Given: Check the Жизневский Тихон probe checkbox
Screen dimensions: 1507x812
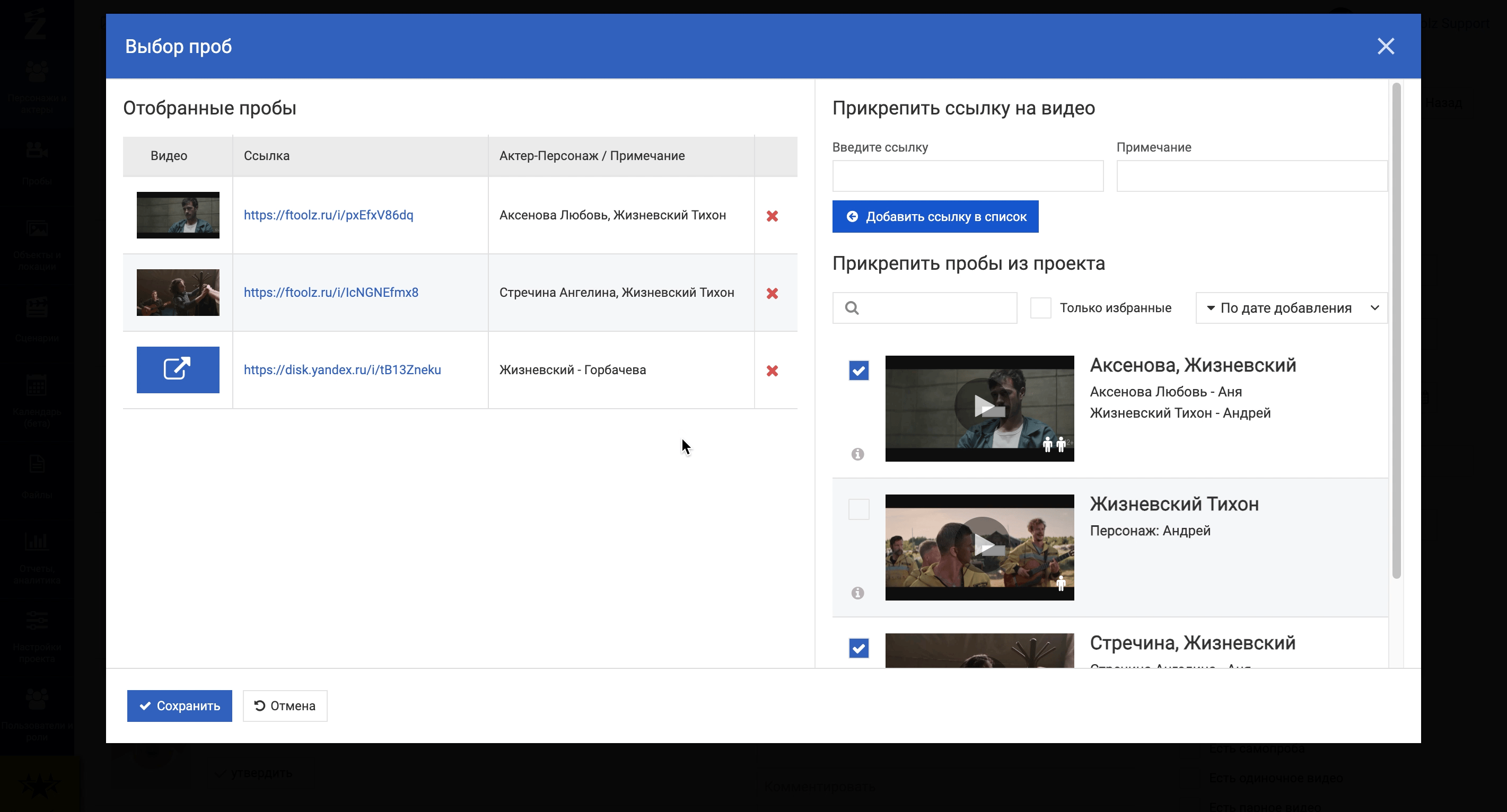Looking at the screenshot, I should click(858, 509).
